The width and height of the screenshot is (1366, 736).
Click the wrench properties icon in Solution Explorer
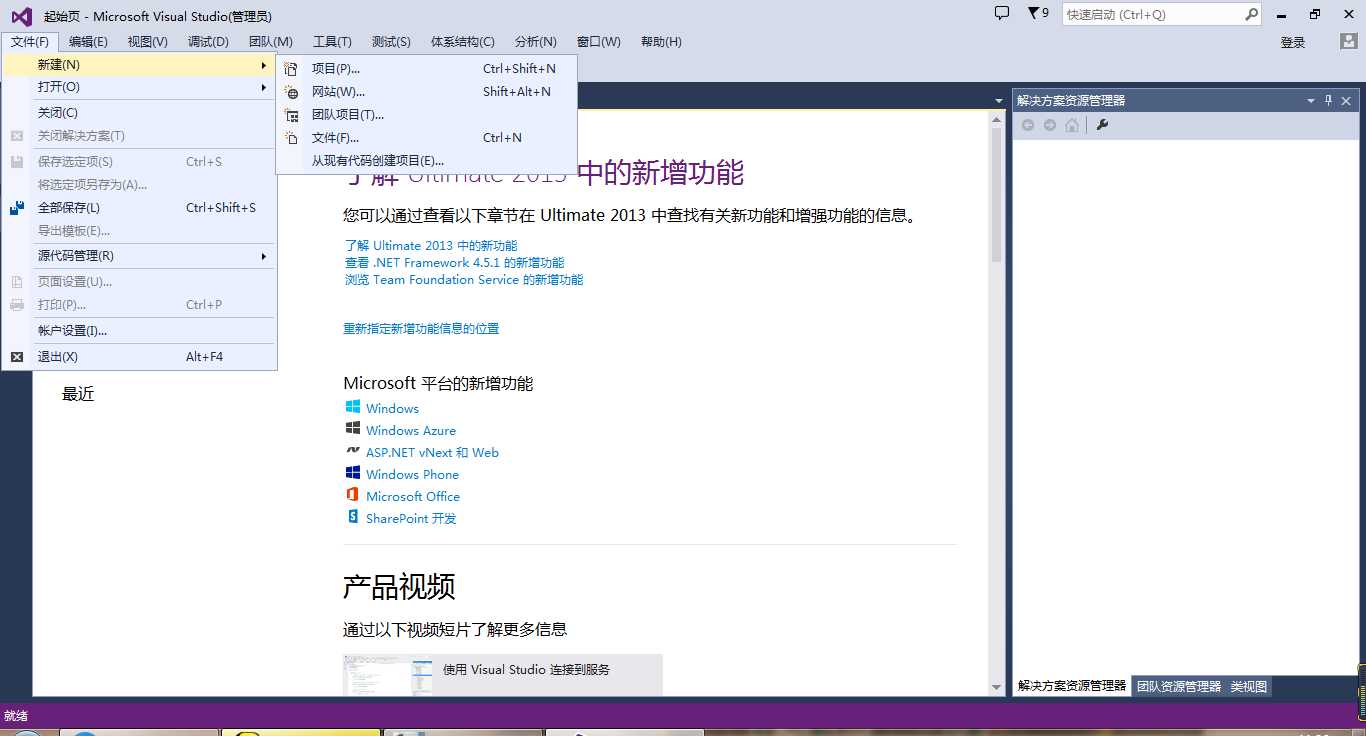click(1103, 125)
